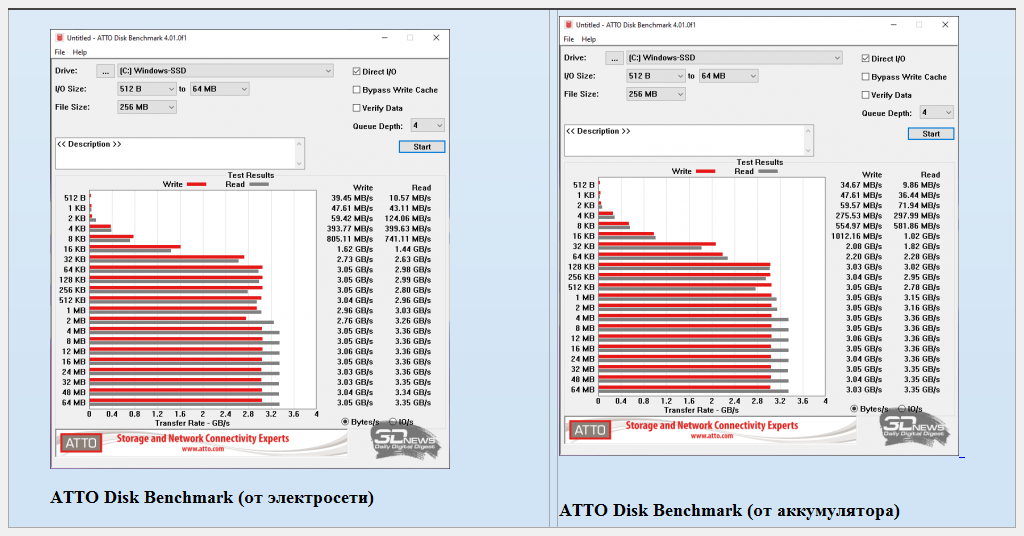Click gray Read legend swatch in left window
Viewport: 1024px width, 536px height.
(x=259, y=184)
